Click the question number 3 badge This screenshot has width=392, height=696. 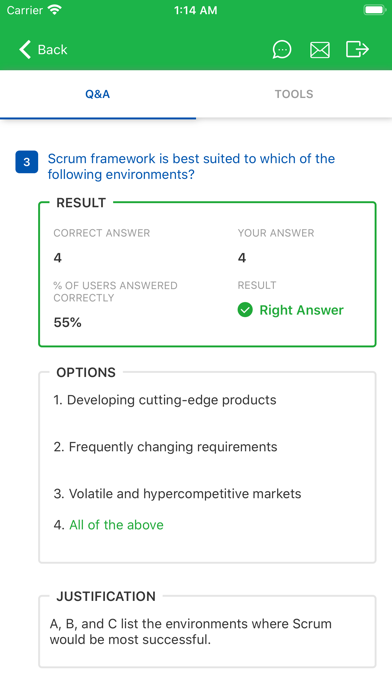coord(27,162)
